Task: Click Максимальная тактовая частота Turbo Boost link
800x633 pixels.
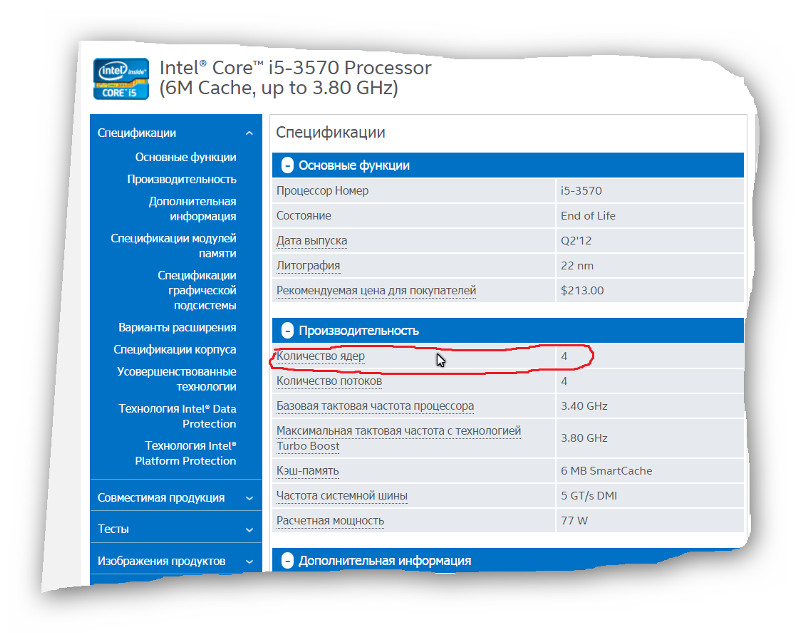Action: click(398, 438)
